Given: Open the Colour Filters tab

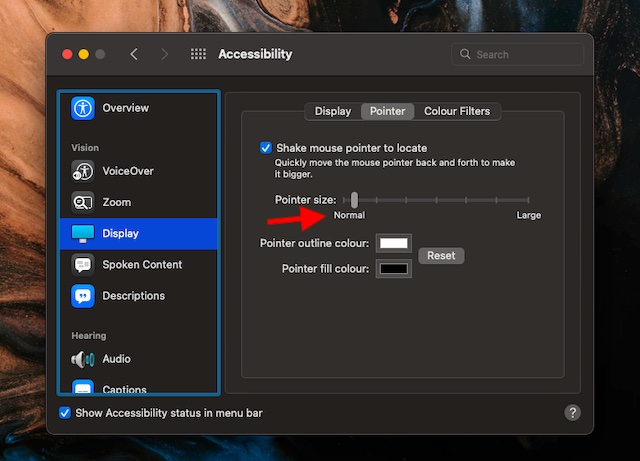Looking at the screenshot, I should [457, 111].
